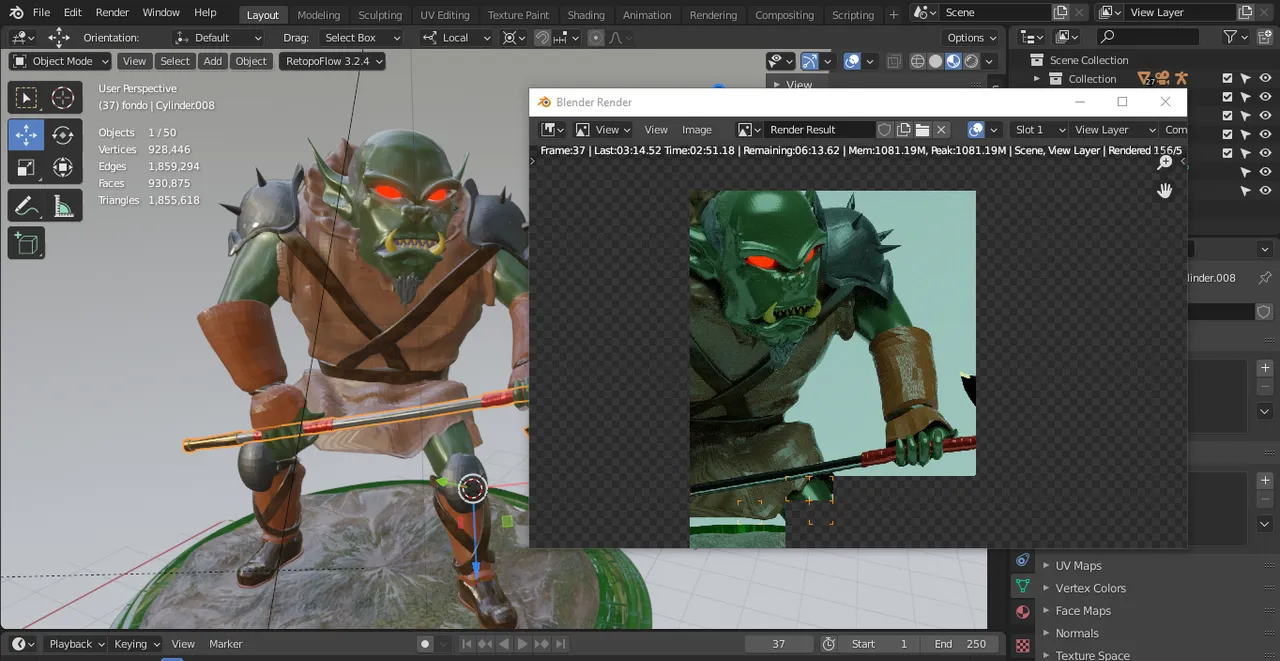Open the File menu
This screenshot has width=1280, height=661.
click(41, 13)
